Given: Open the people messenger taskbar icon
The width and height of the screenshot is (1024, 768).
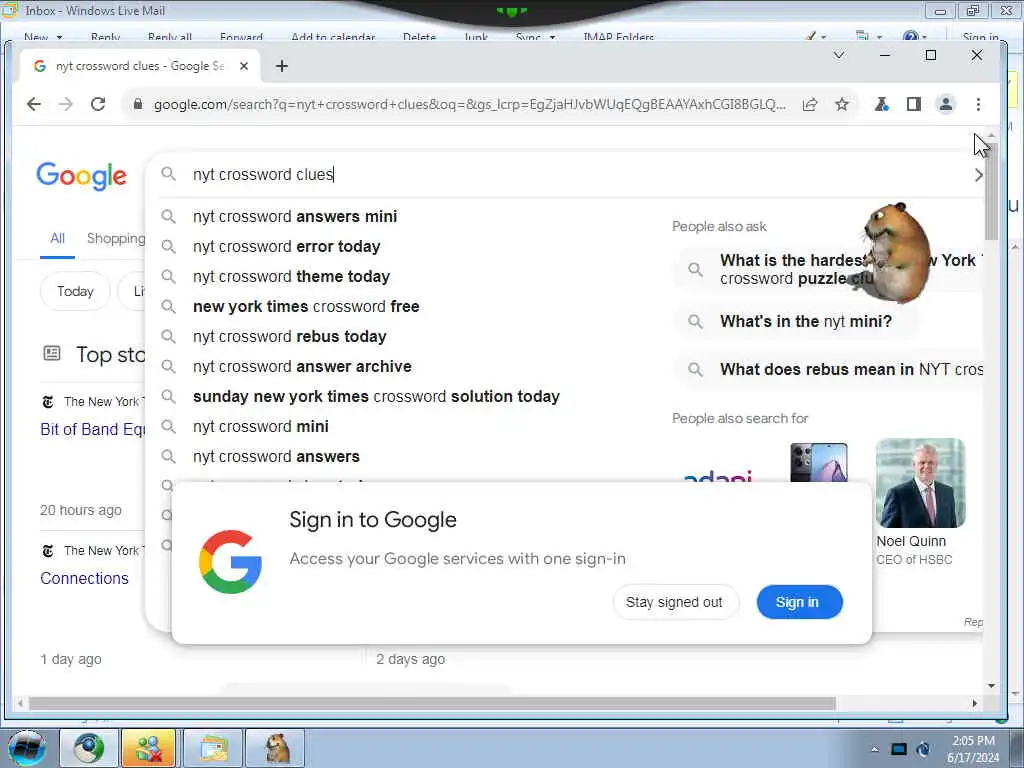Looking at the screenshot, I should pyautogui.click(x=149, y=748).
